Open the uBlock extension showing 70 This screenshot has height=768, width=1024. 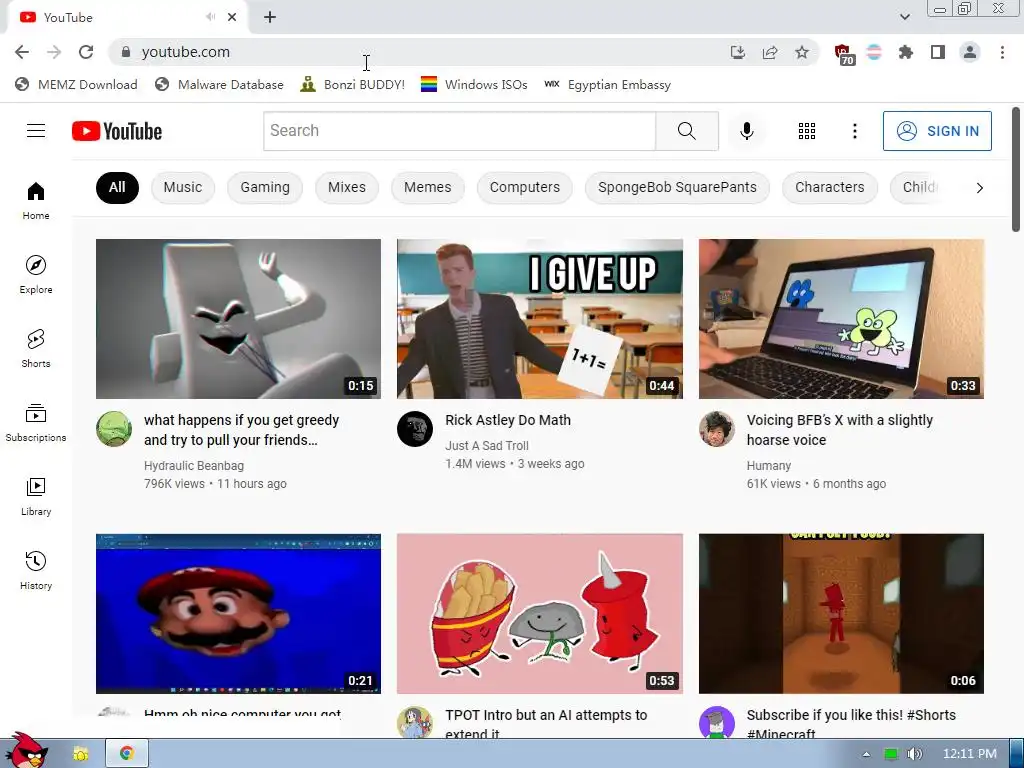pyautogui.click(x=844, y=54)
